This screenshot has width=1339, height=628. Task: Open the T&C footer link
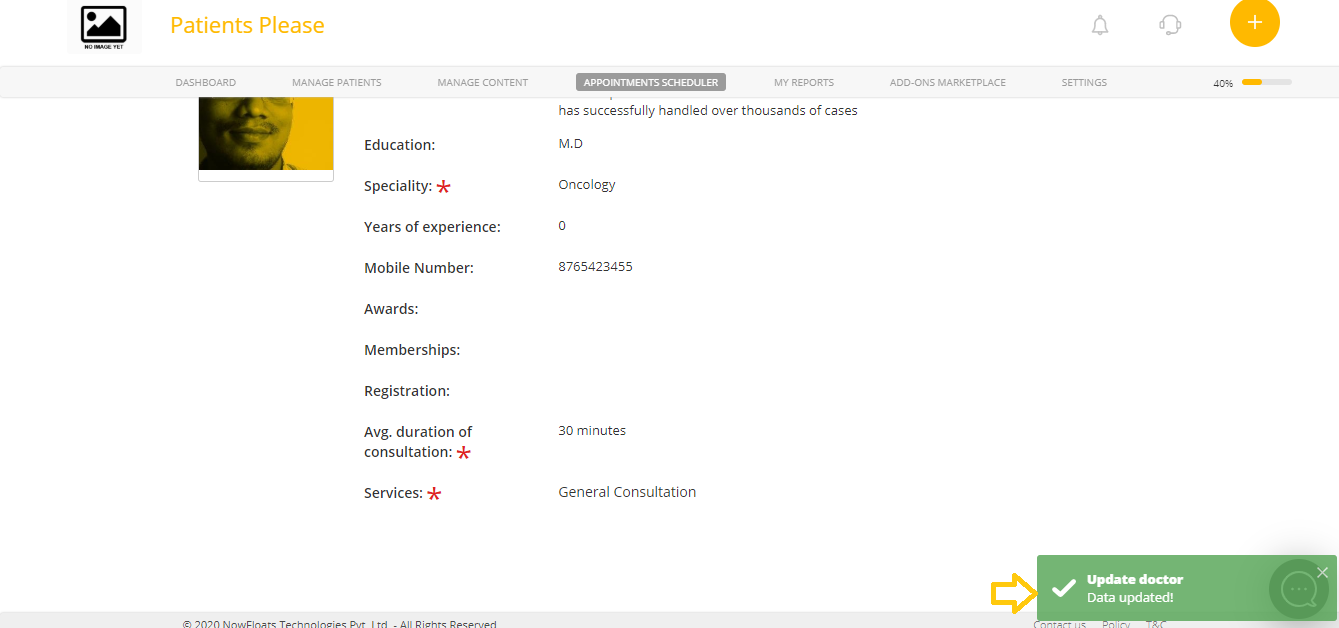(x=1155, y=624)
